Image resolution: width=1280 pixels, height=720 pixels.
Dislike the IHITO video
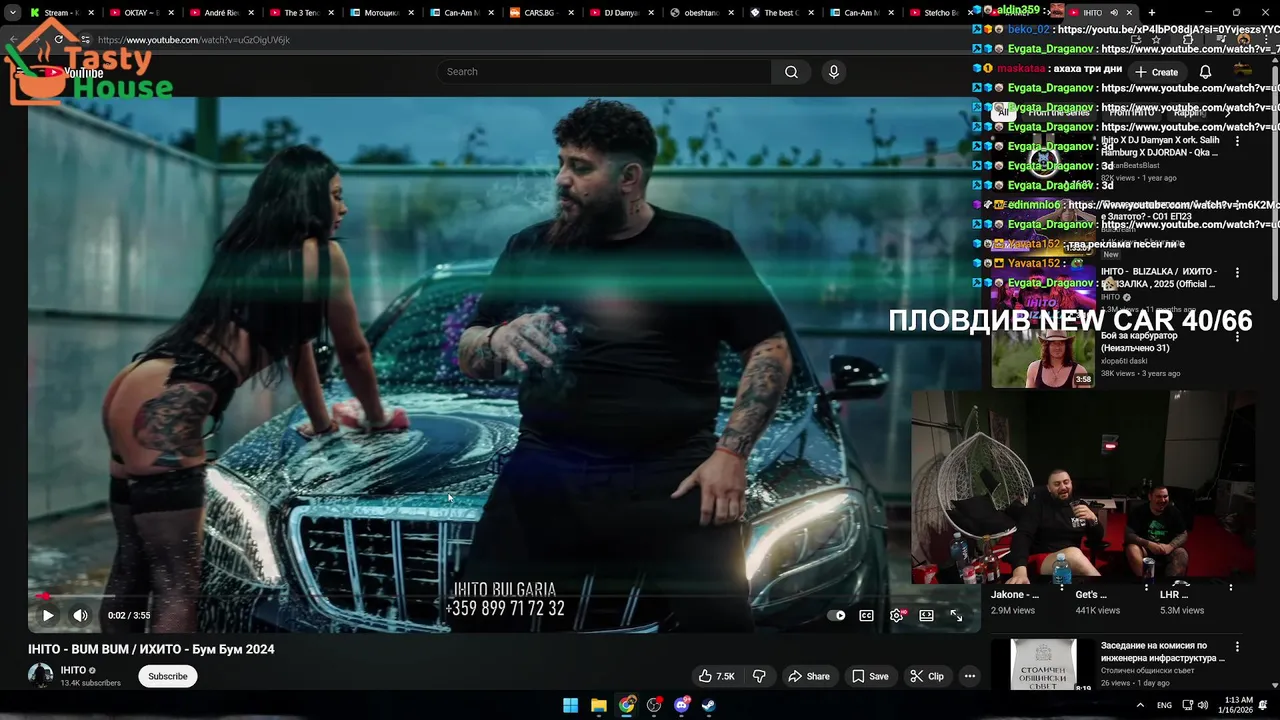point(759,676)
